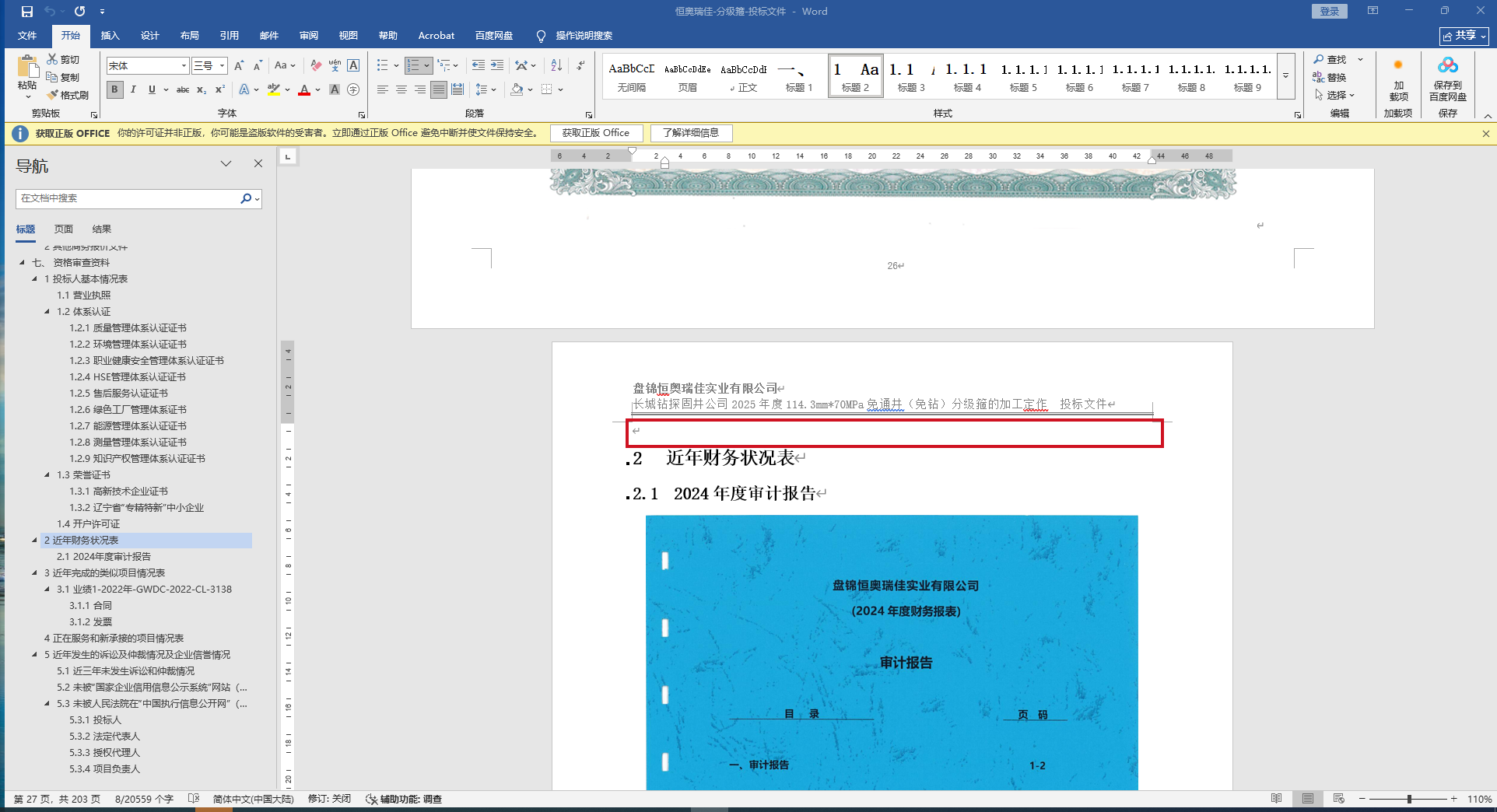Click the 获取正版 Office button
1497x812 pixels.
coord(596,133)
